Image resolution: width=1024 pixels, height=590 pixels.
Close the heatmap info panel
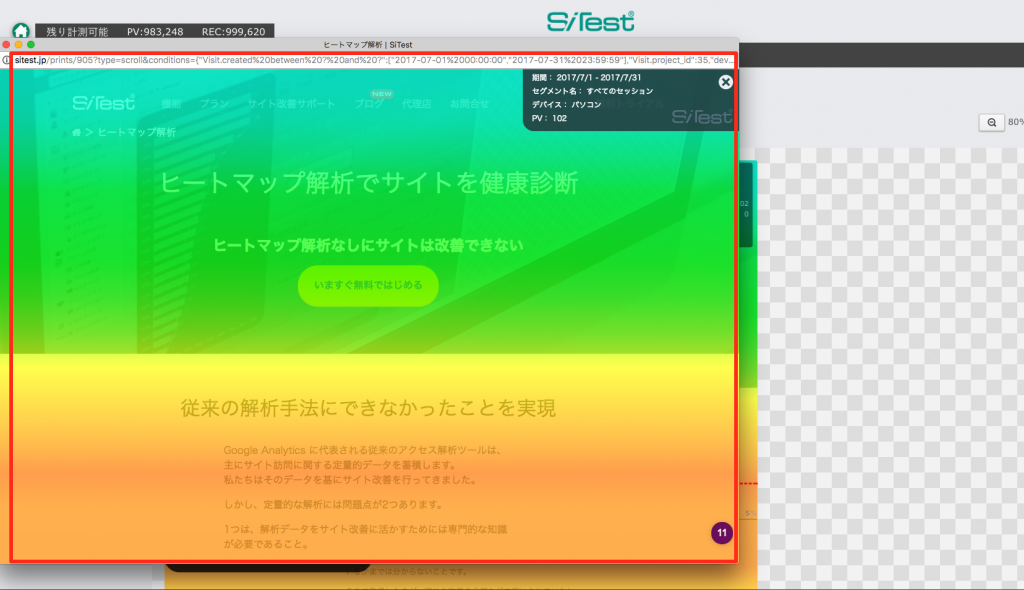coord(726,82)
